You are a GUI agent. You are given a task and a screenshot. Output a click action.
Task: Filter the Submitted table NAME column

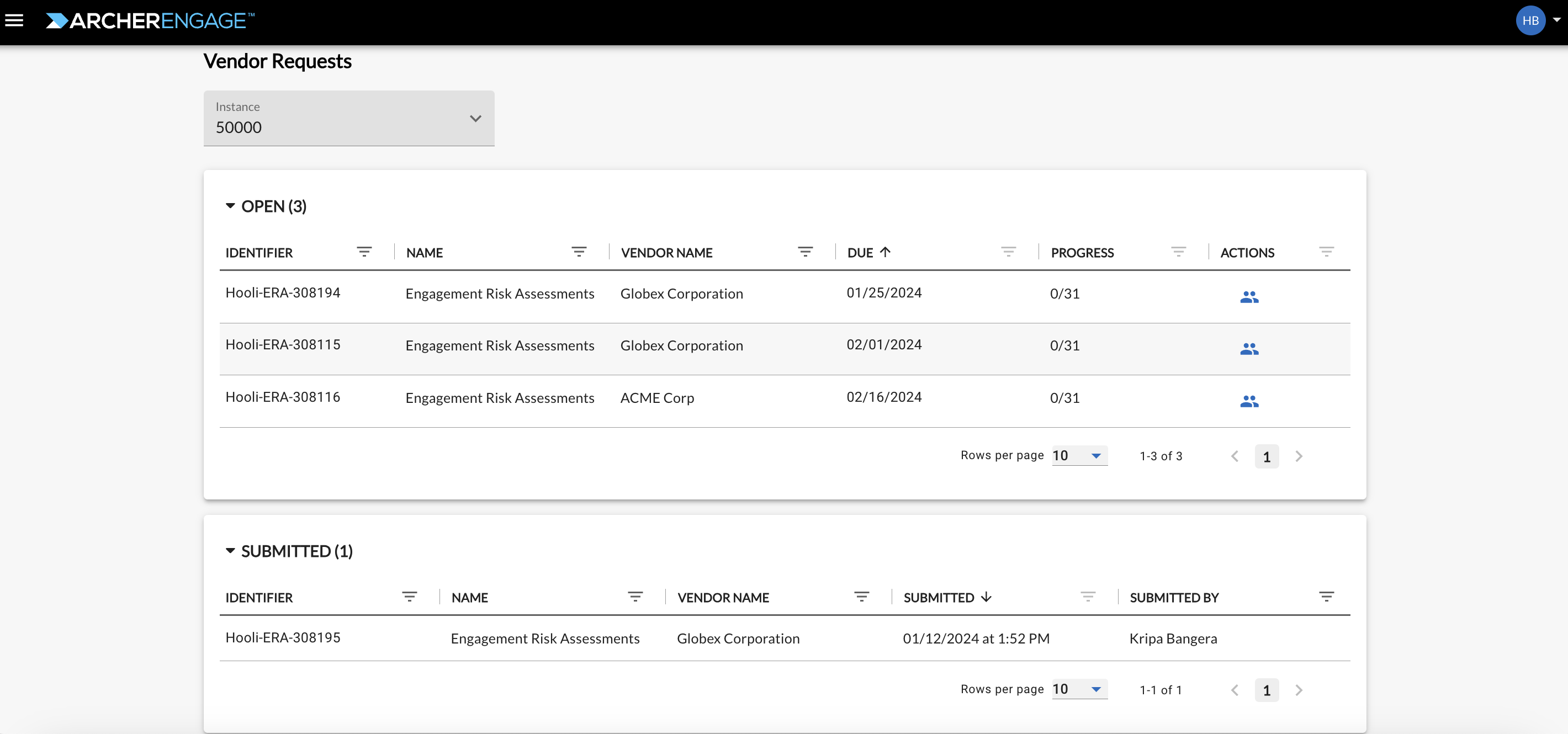pos(635,597)
